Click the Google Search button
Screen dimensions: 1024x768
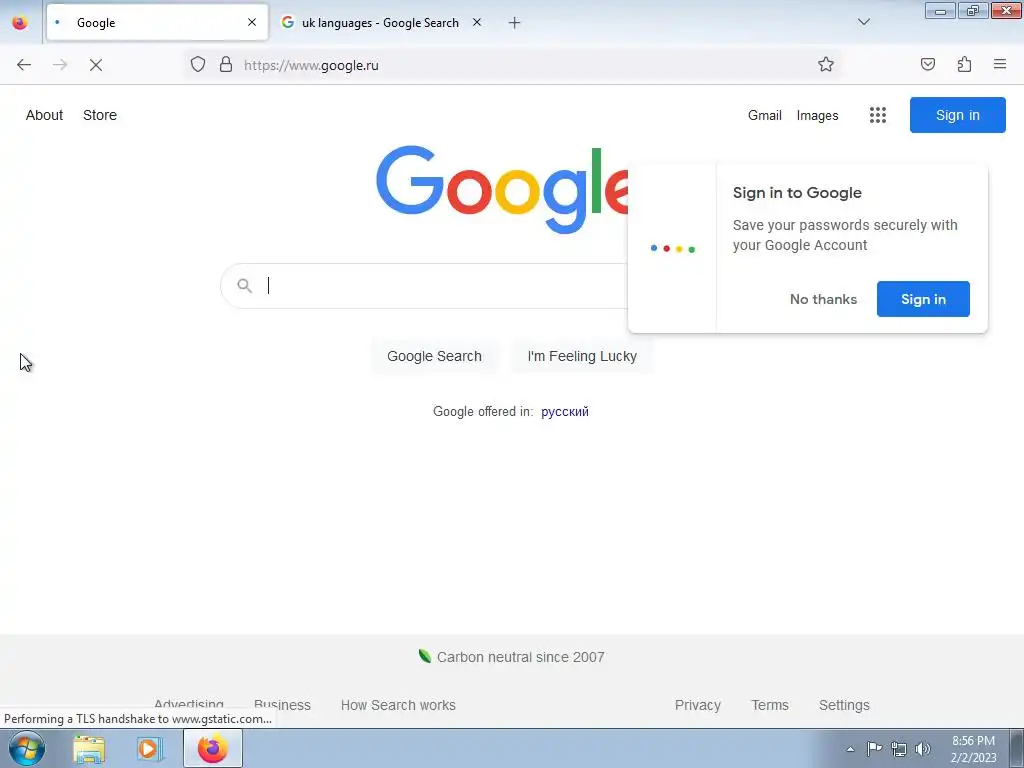434,356
